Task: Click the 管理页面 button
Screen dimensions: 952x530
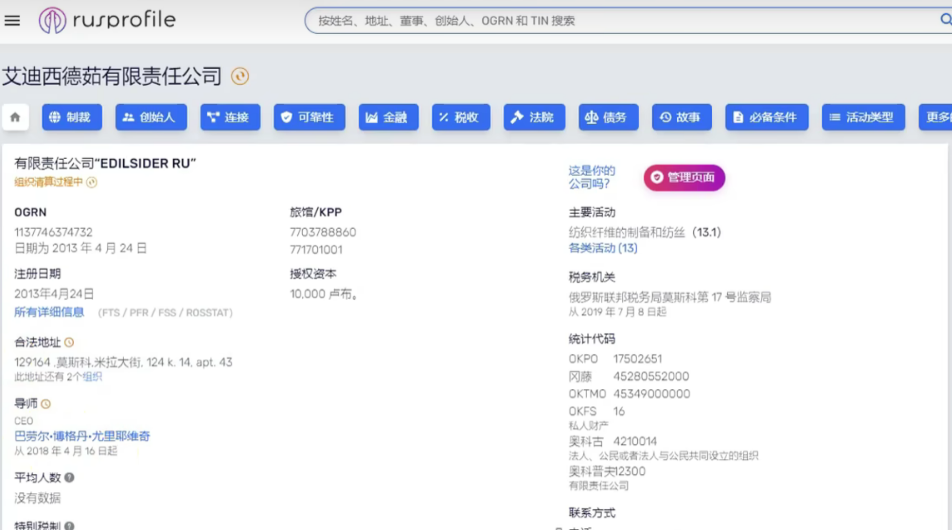Action: pos(684,177)
